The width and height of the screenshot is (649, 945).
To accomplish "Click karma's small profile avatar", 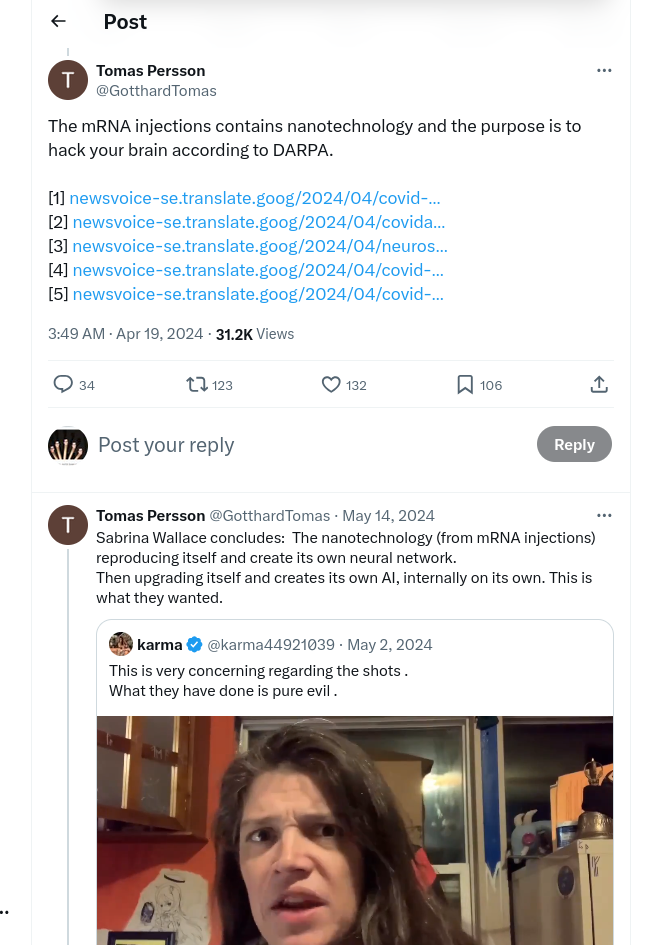I will point(121,644).
